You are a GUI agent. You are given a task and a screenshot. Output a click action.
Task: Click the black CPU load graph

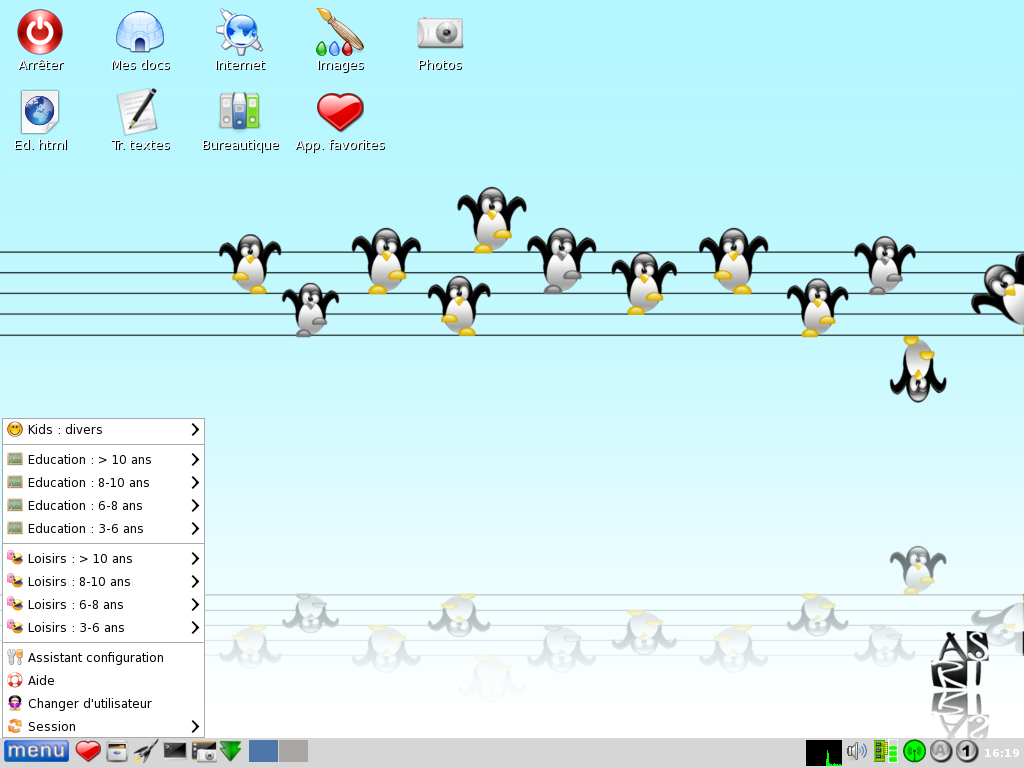point(824,753)
